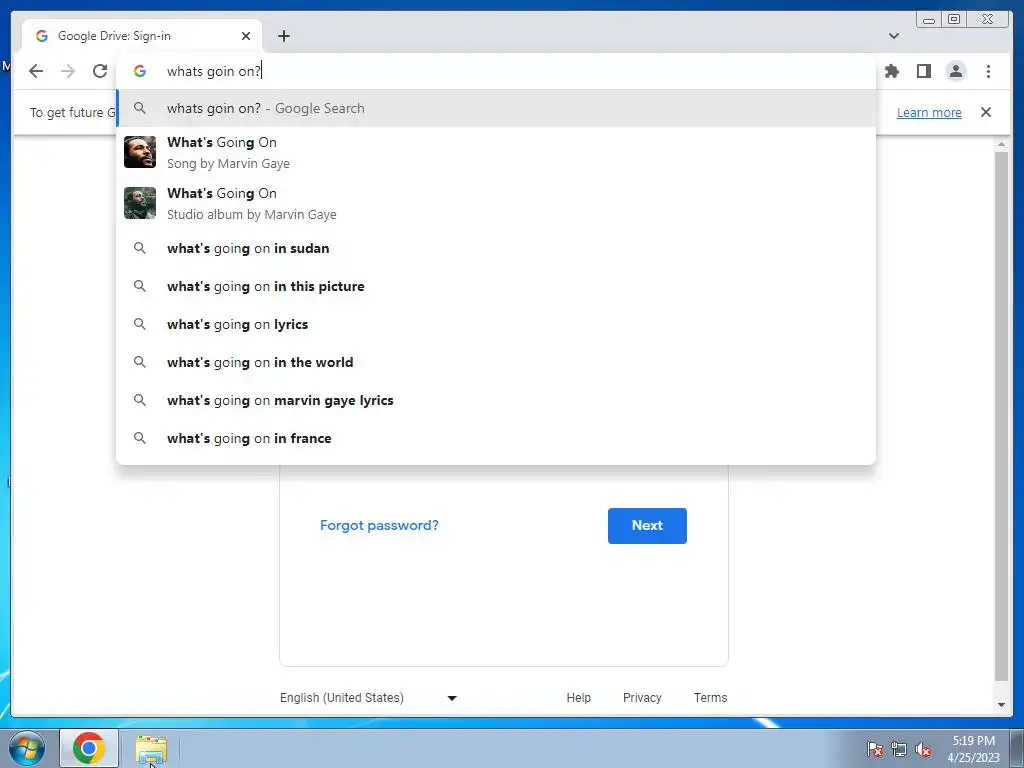
Task: Select the Google Drive: Sign-in tab
Action: pyautogui.click(x=142, y=36)
